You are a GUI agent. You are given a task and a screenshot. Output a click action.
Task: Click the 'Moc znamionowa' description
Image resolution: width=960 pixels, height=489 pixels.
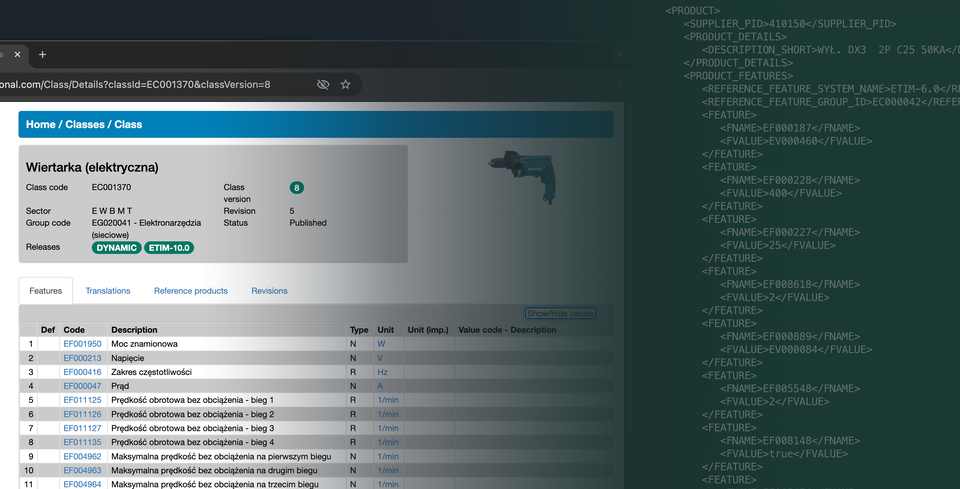click(144, 344)
